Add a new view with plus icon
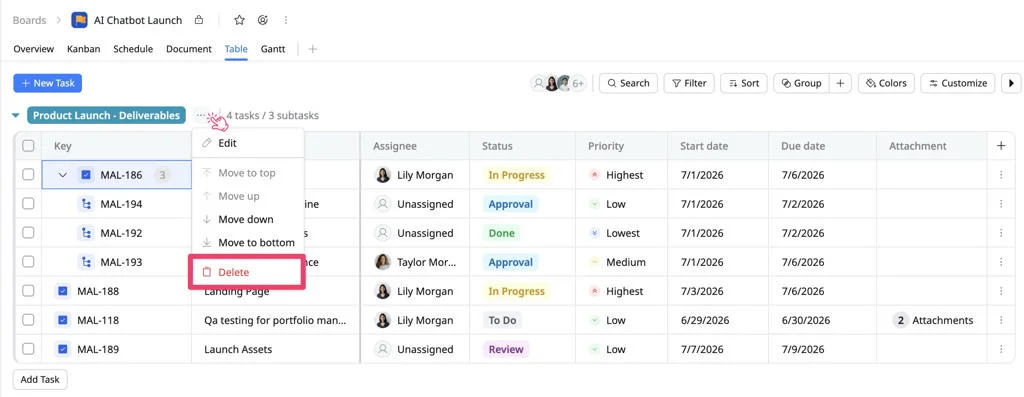The height and width of the screenshot is (397, 1024). 313,49
